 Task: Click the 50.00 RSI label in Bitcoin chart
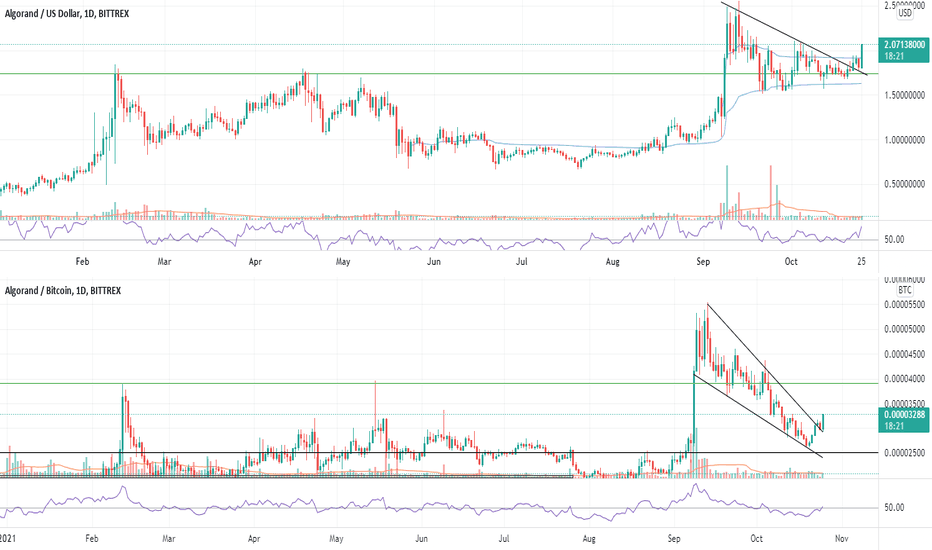(894, 508)
